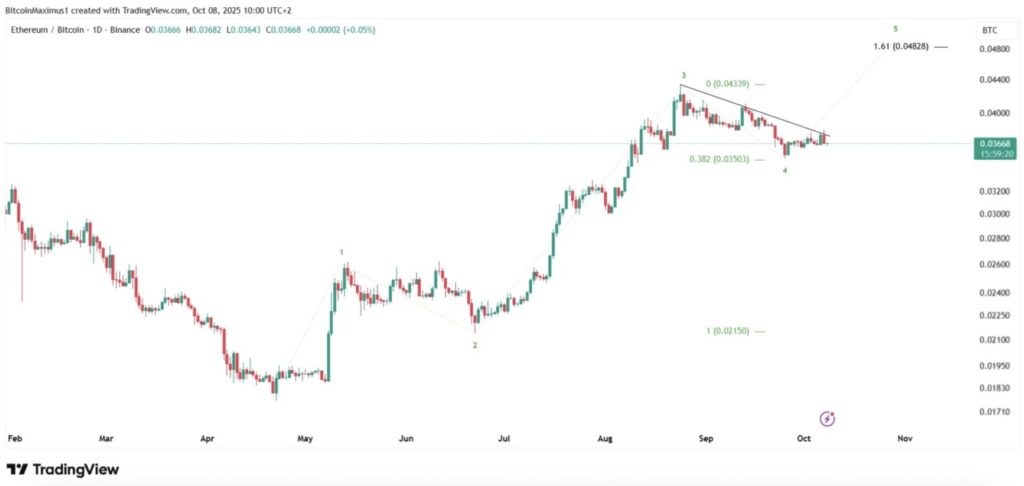This screenshot has height=486, width=1024.
Task: Click the TradingView logo at bottom left
Action: pos(62,469)
